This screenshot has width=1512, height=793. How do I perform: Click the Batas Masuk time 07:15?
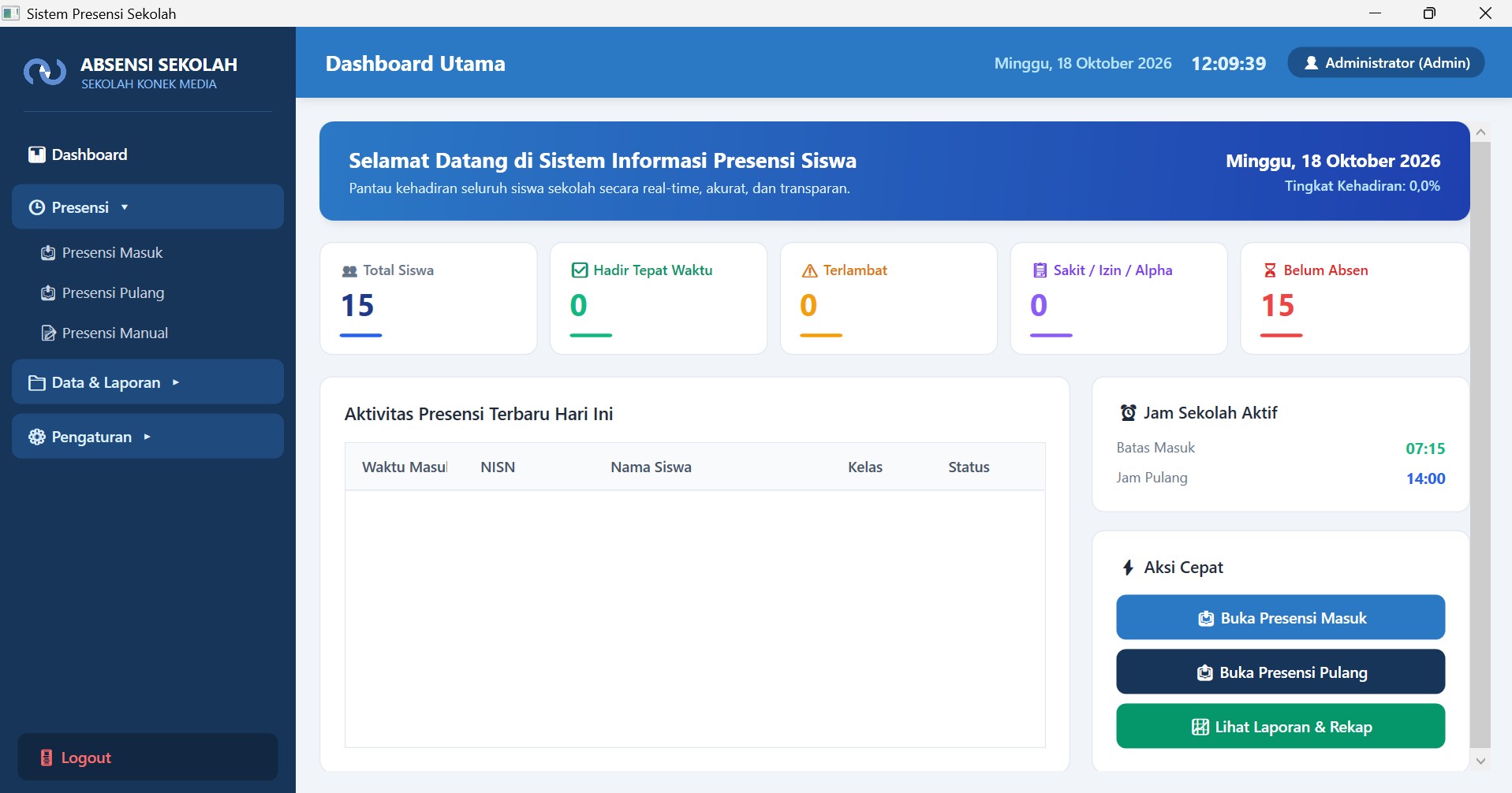(1425, 449)
